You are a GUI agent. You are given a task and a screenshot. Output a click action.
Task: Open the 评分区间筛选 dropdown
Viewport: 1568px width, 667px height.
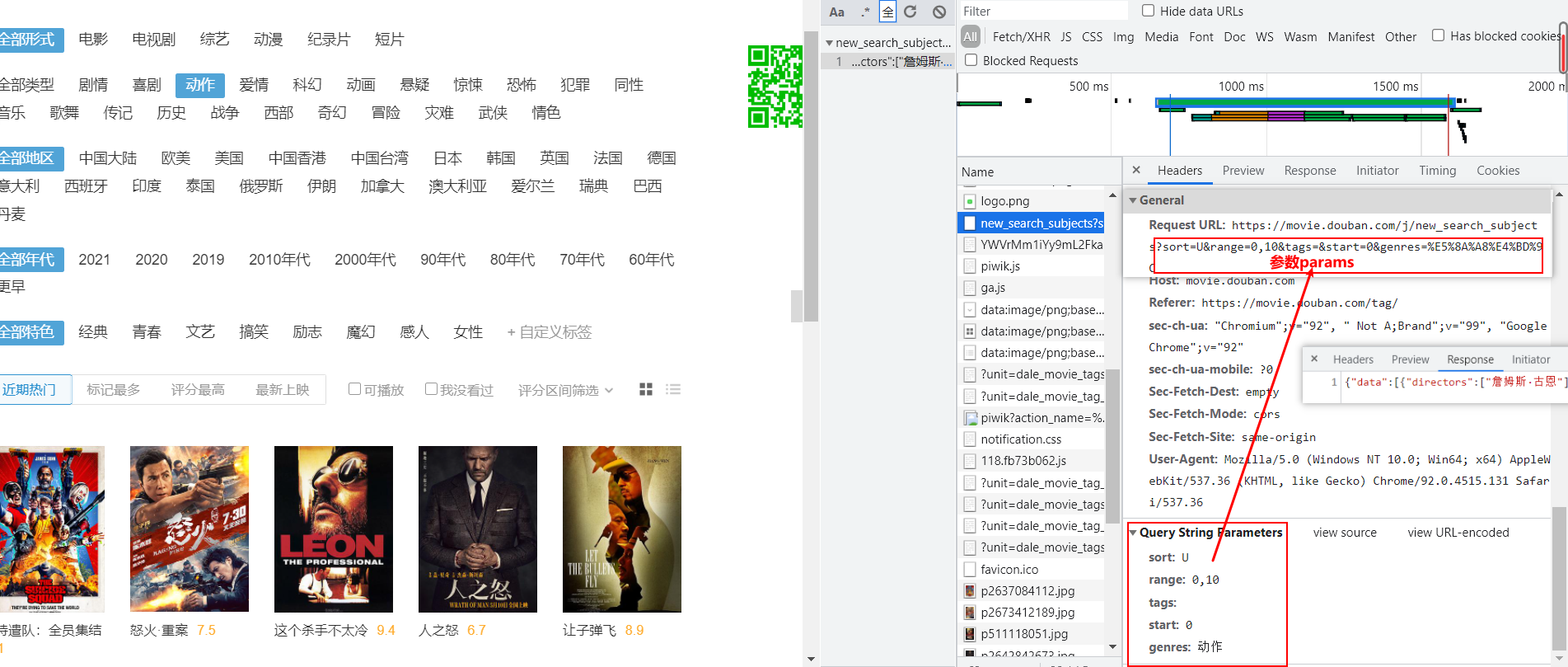pos(565,390)
